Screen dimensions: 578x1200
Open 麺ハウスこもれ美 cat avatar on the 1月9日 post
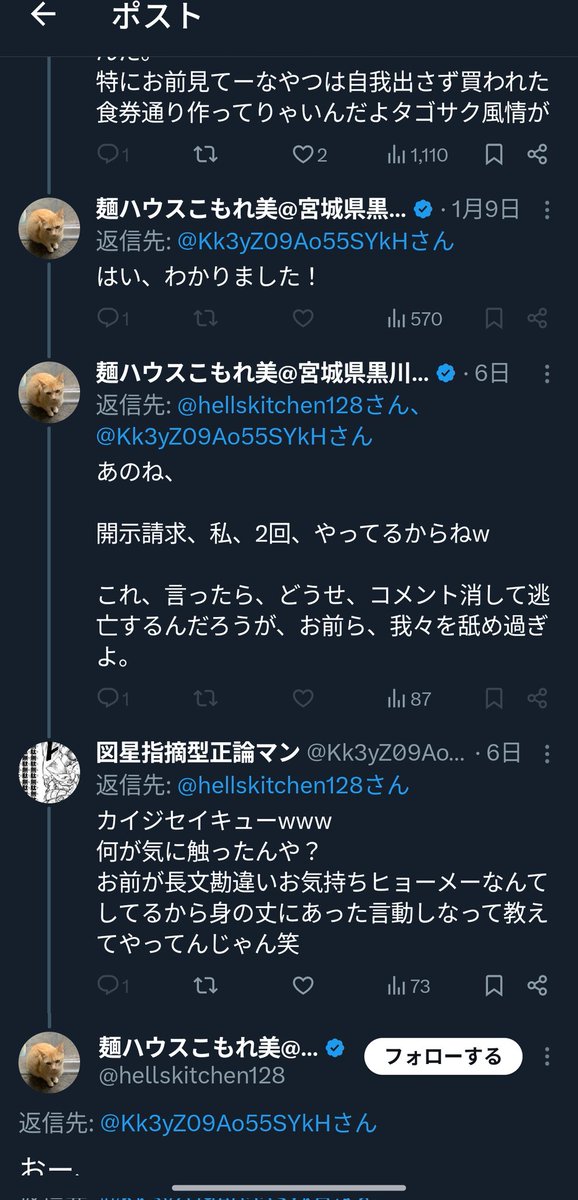coord(49,228)
